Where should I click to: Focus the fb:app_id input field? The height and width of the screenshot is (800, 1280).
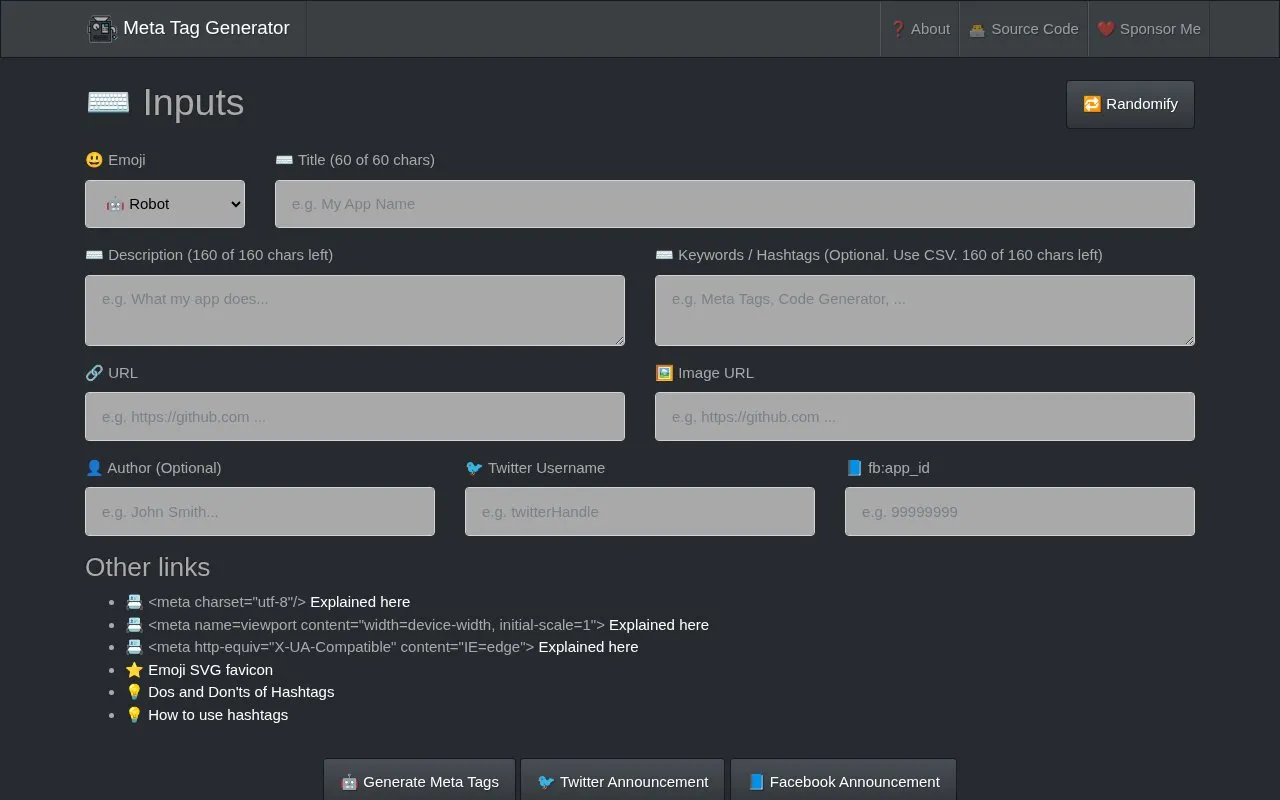point(1020,512)
